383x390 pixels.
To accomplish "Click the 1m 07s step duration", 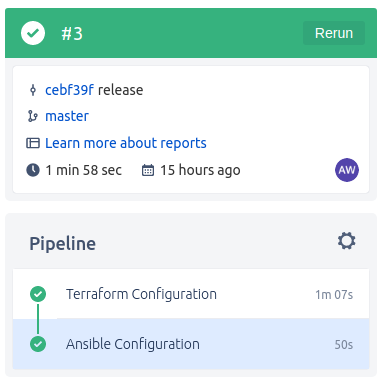I will [x=334, y=295].
